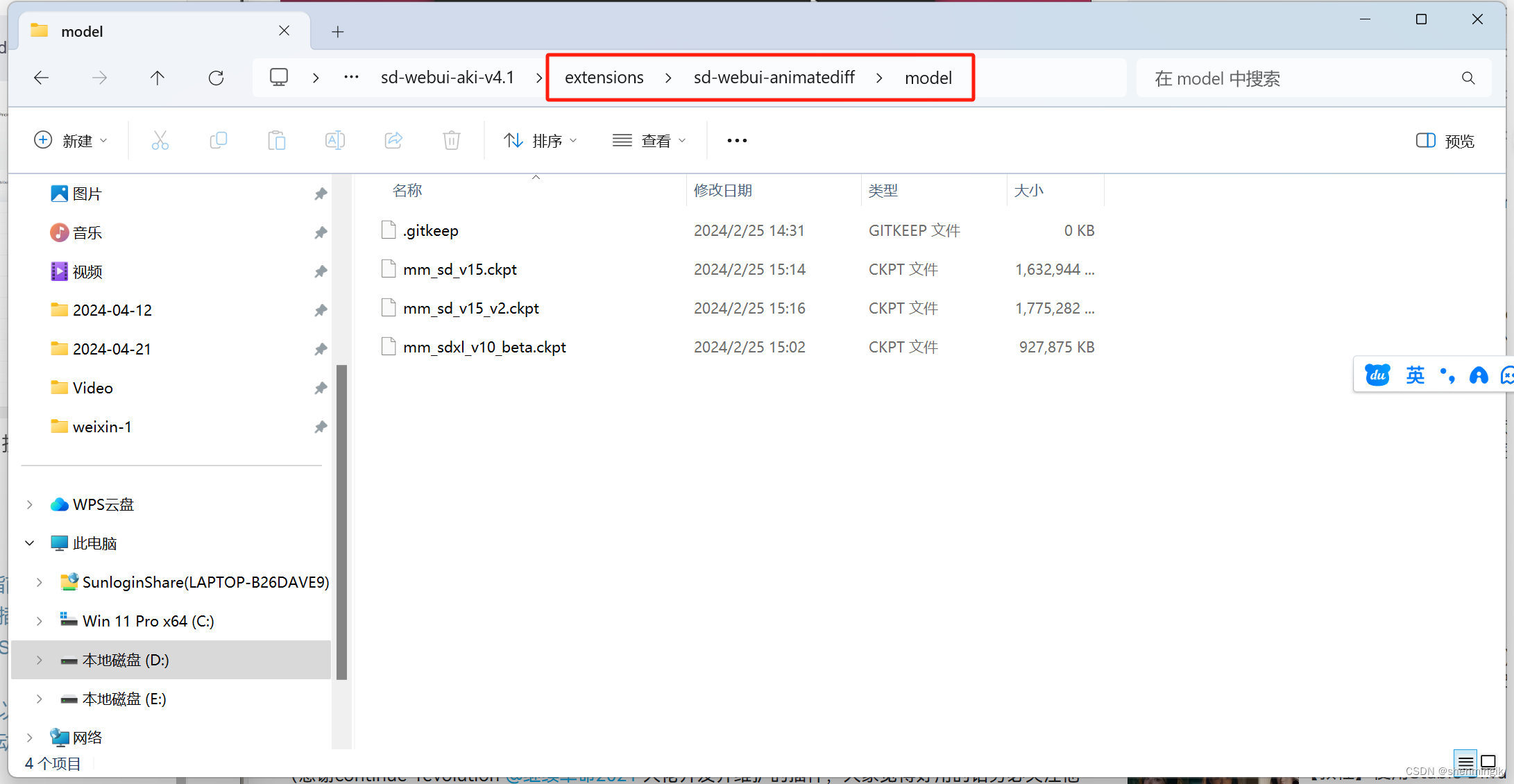The height and width of the screenshot is (784, 1514).
Task: Click the Cut scissors icon
Action: [160, 140]
